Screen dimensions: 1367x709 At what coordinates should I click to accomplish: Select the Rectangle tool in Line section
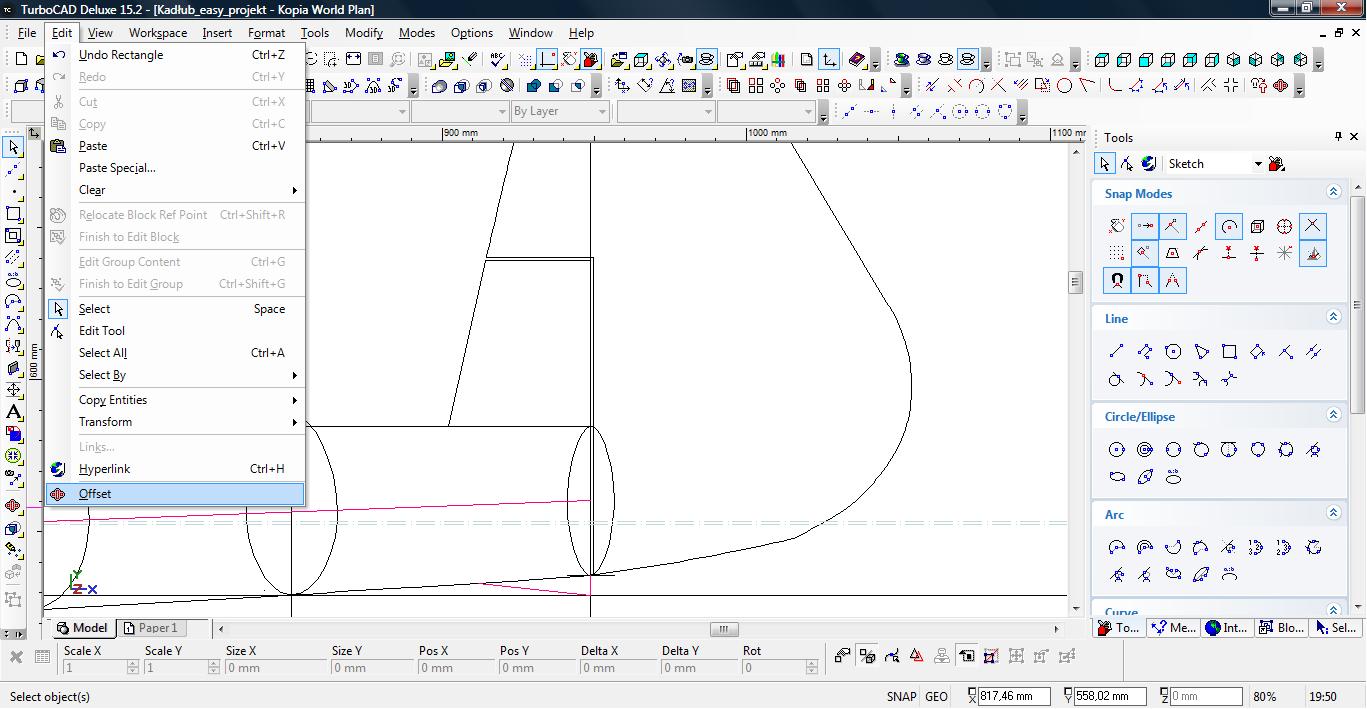(1229, 351)
